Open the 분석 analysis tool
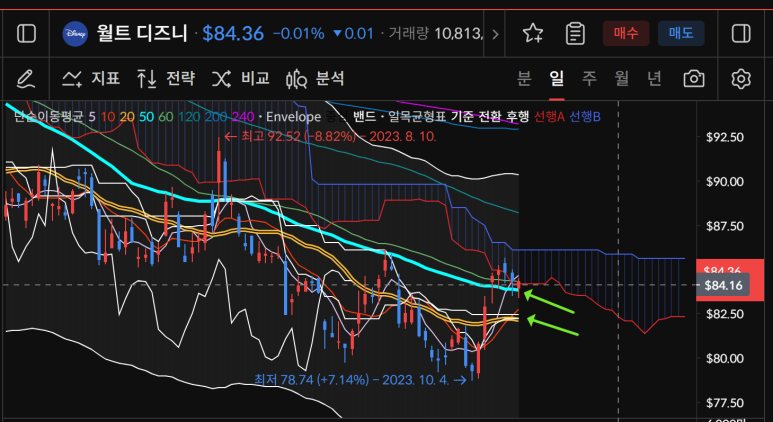Viewport: 773px width, 422px height. tap(315, 79)
